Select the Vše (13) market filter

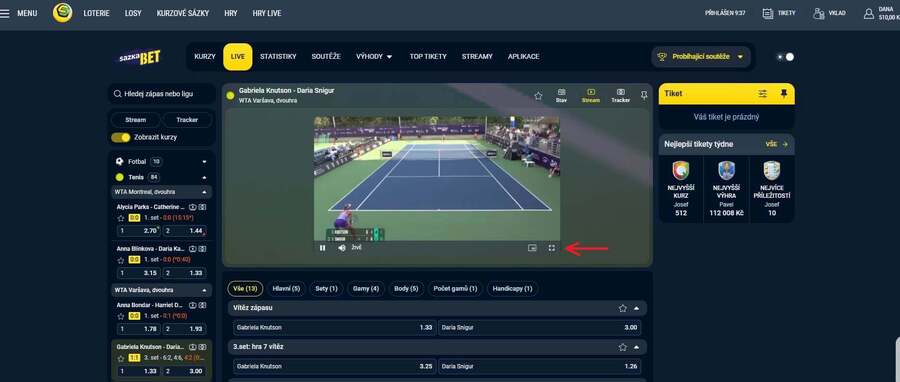coord(246,289)
